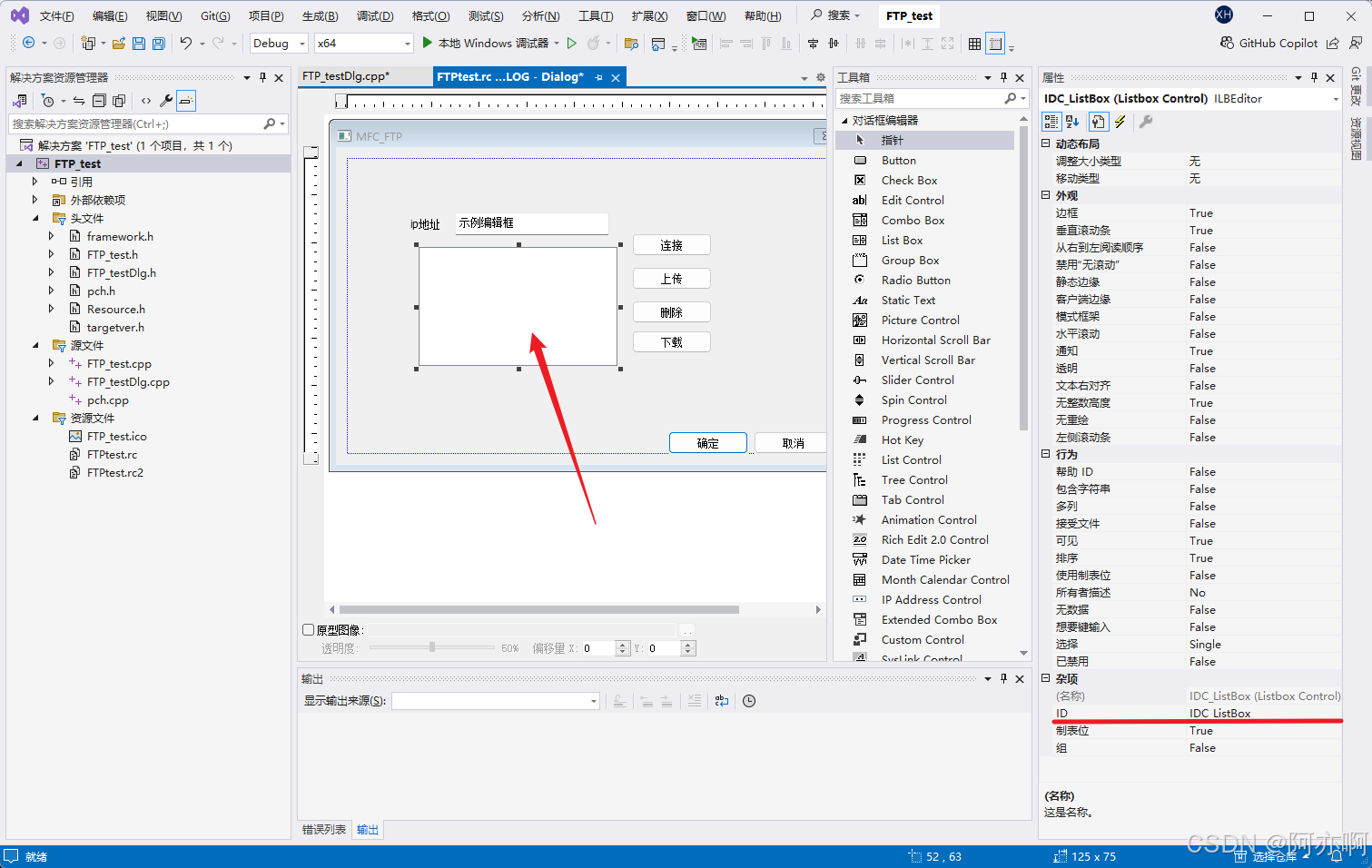Click the Save file toolbar icon
This screenshot has height=868, width=1372.
139,43
